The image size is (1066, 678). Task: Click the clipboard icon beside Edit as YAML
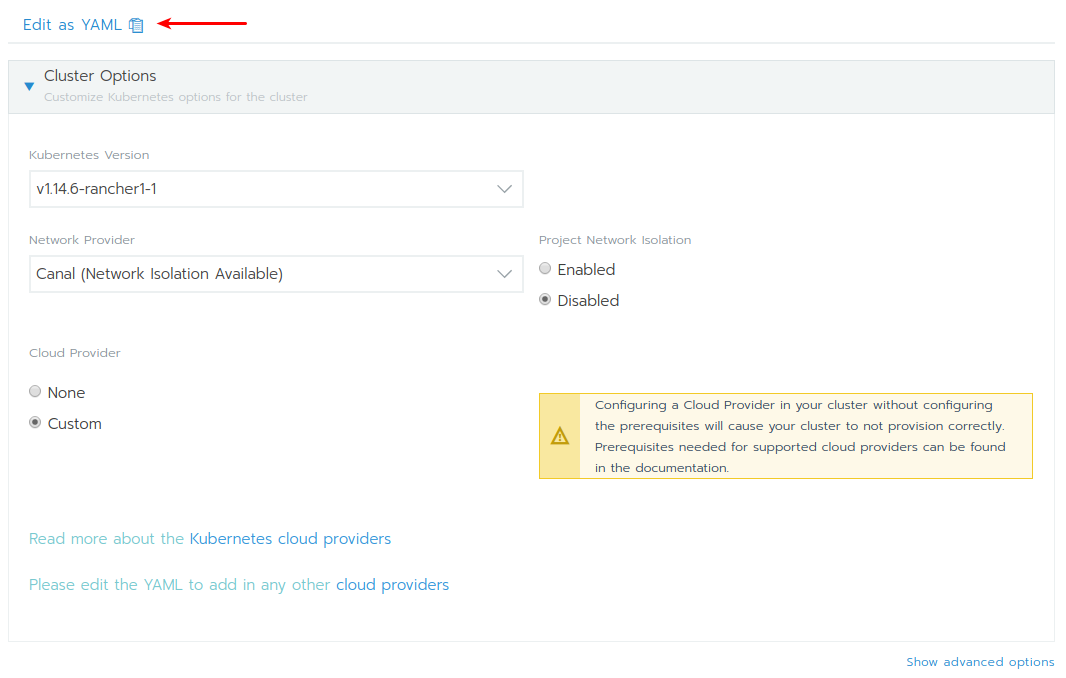click(x=136, y=25)
